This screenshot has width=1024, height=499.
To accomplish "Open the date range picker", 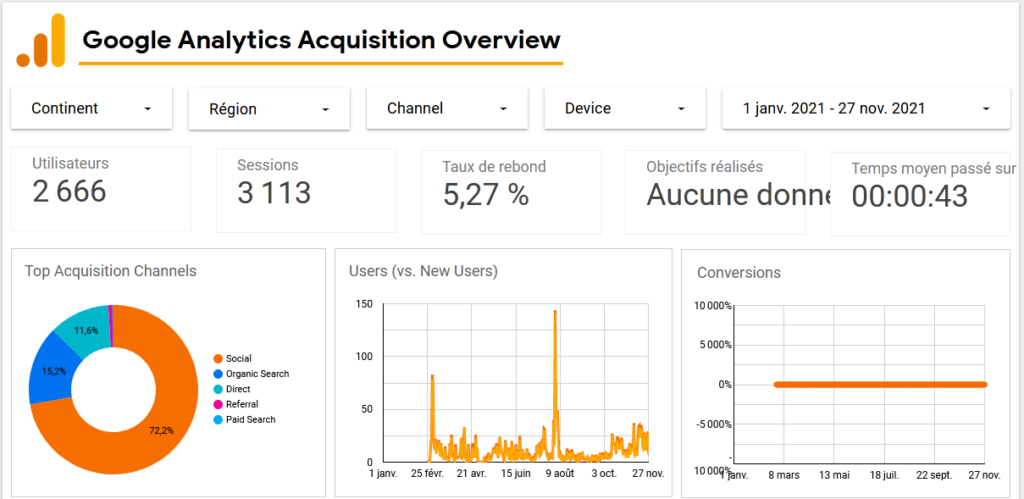I will (x=865, y=108).
